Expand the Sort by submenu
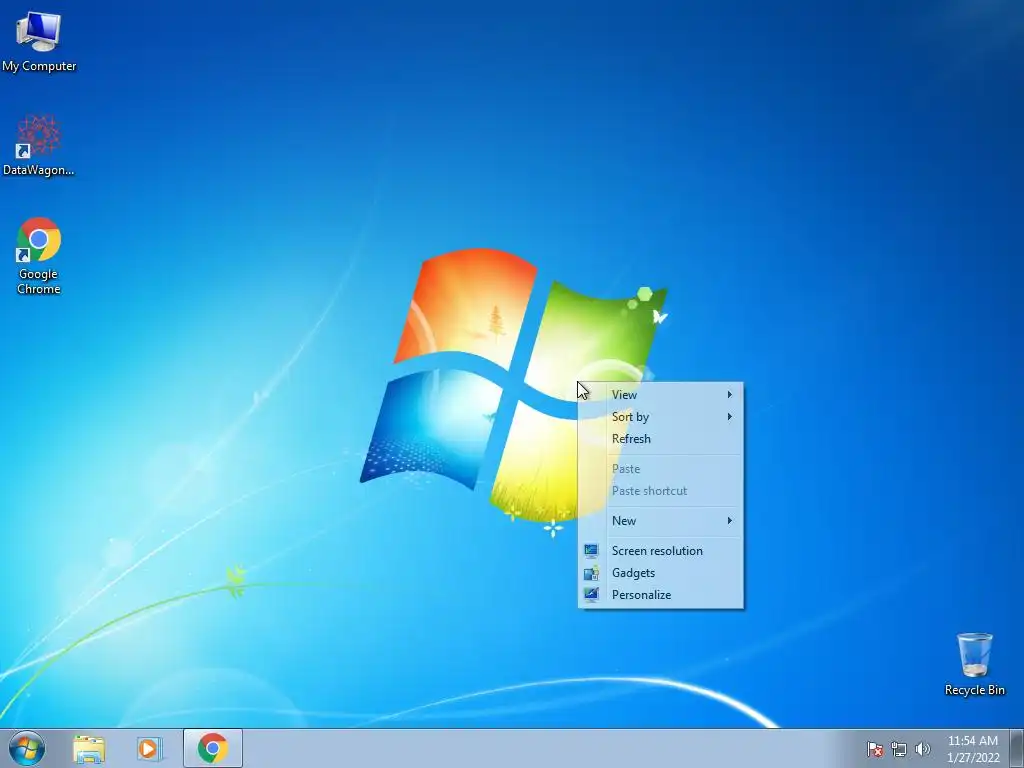Screen dimensions: 1024x768 coord(660,417)
